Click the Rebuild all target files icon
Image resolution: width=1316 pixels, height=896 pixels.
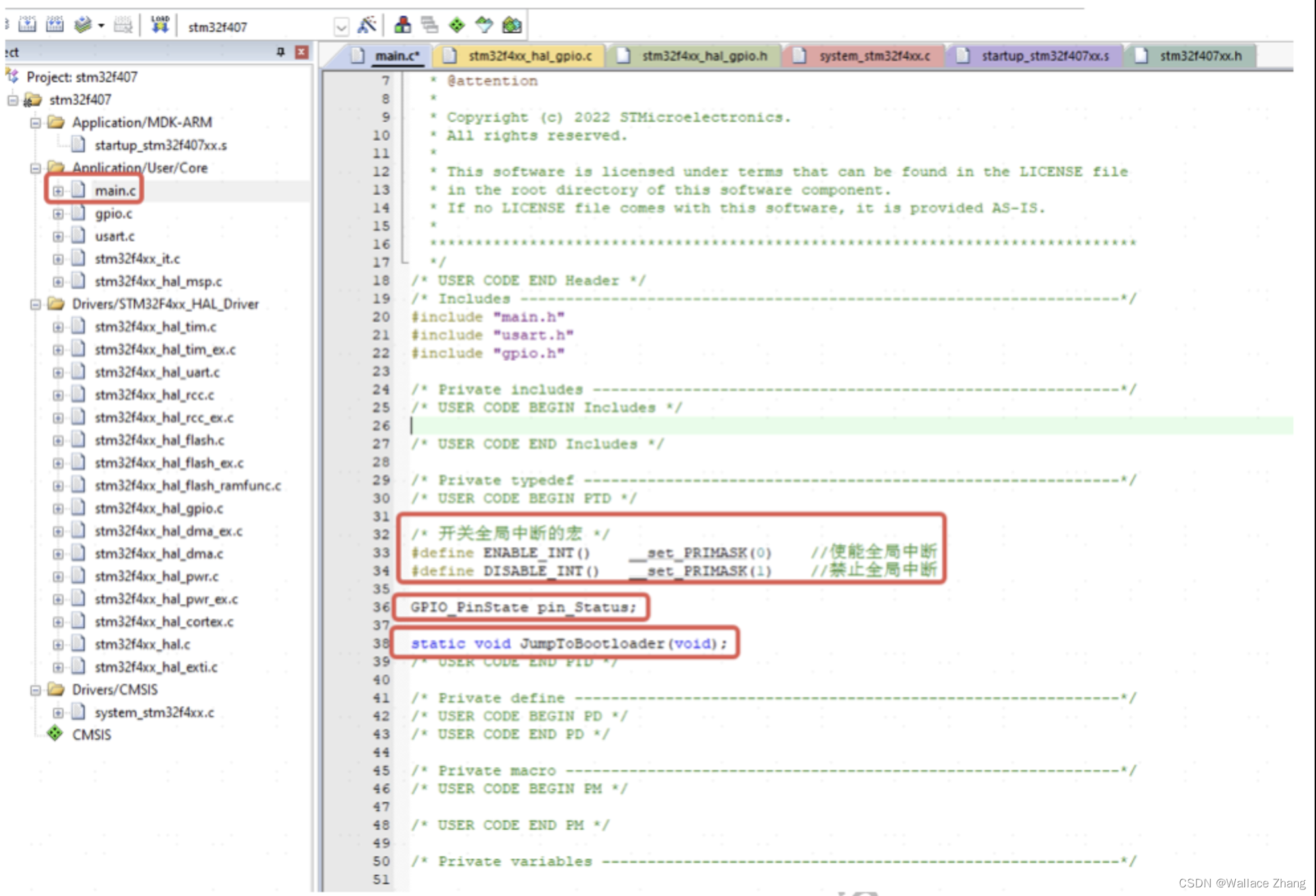(56, 24)
